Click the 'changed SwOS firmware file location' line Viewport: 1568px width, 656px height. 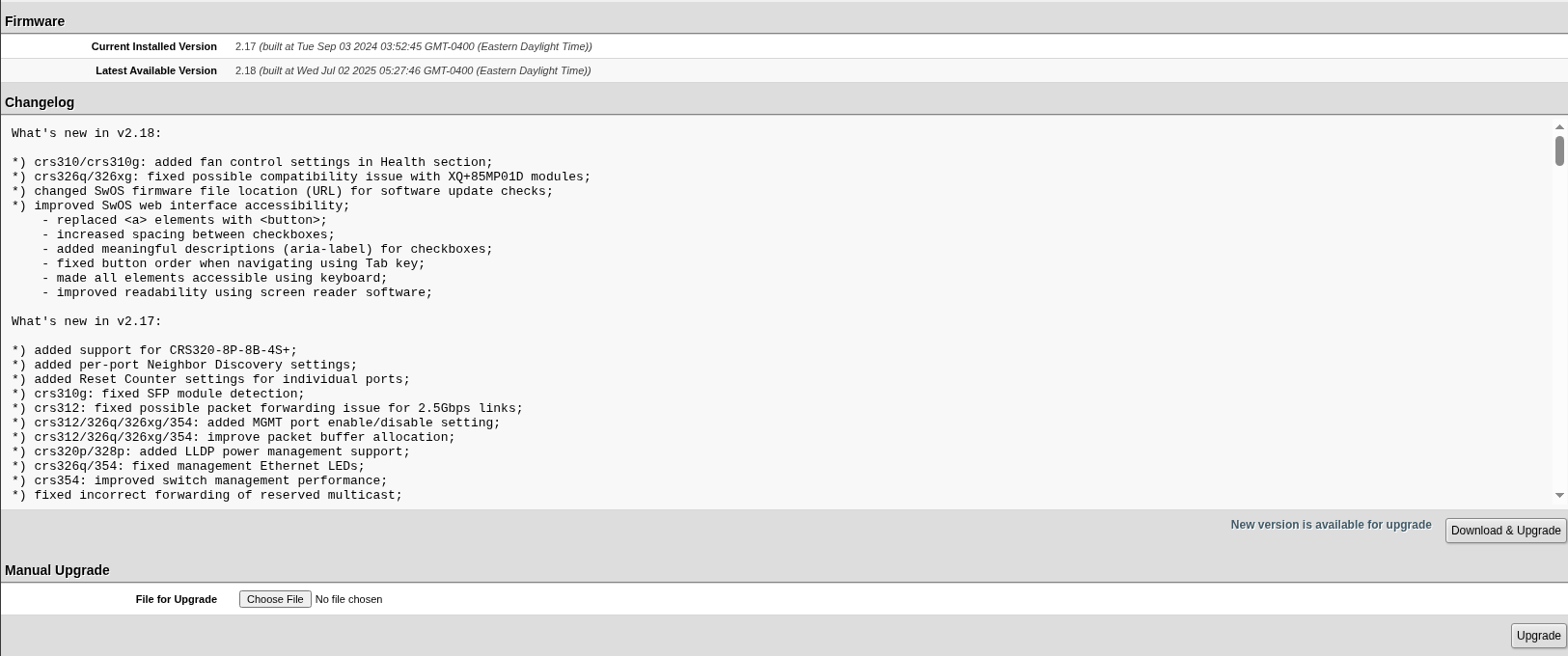(283, 191)
